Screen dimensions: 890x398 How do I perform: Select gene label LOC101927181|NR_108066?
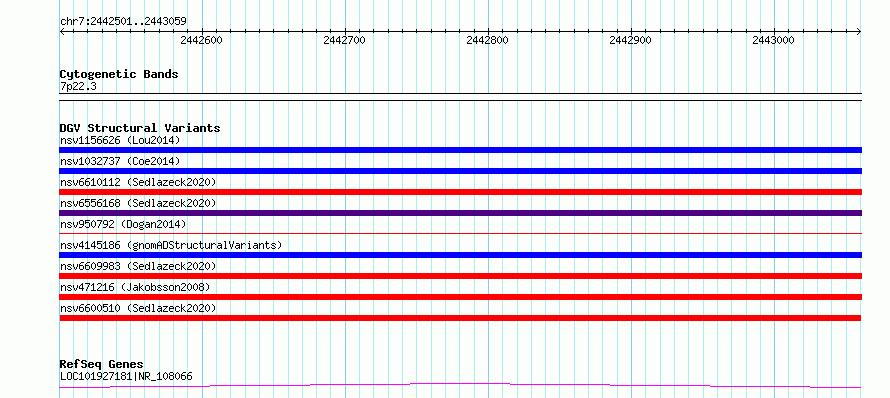coord(126,376)
